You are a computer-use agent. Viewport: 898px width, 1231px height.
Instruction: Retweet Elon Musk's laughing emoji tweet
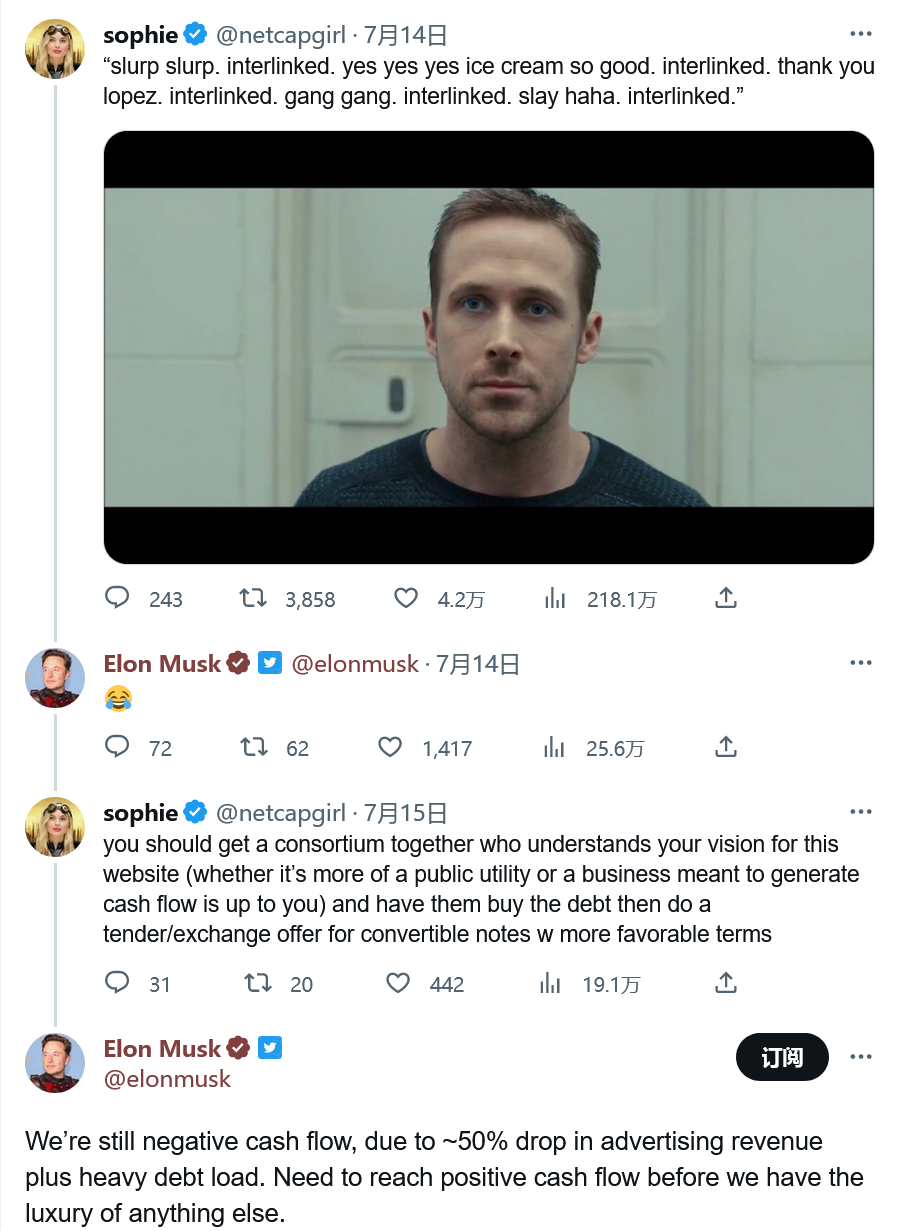tap(253, 747)
